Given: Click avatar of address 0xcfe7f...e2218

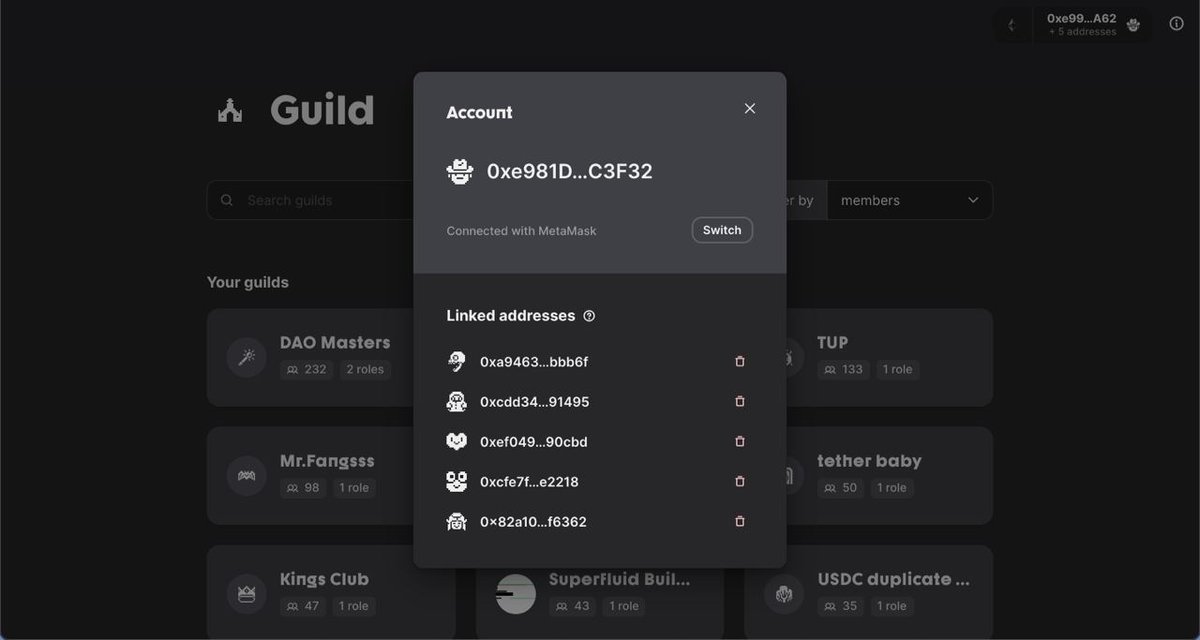Looking at the screenshot, I should pyautogui.click(x=457, y=482).
